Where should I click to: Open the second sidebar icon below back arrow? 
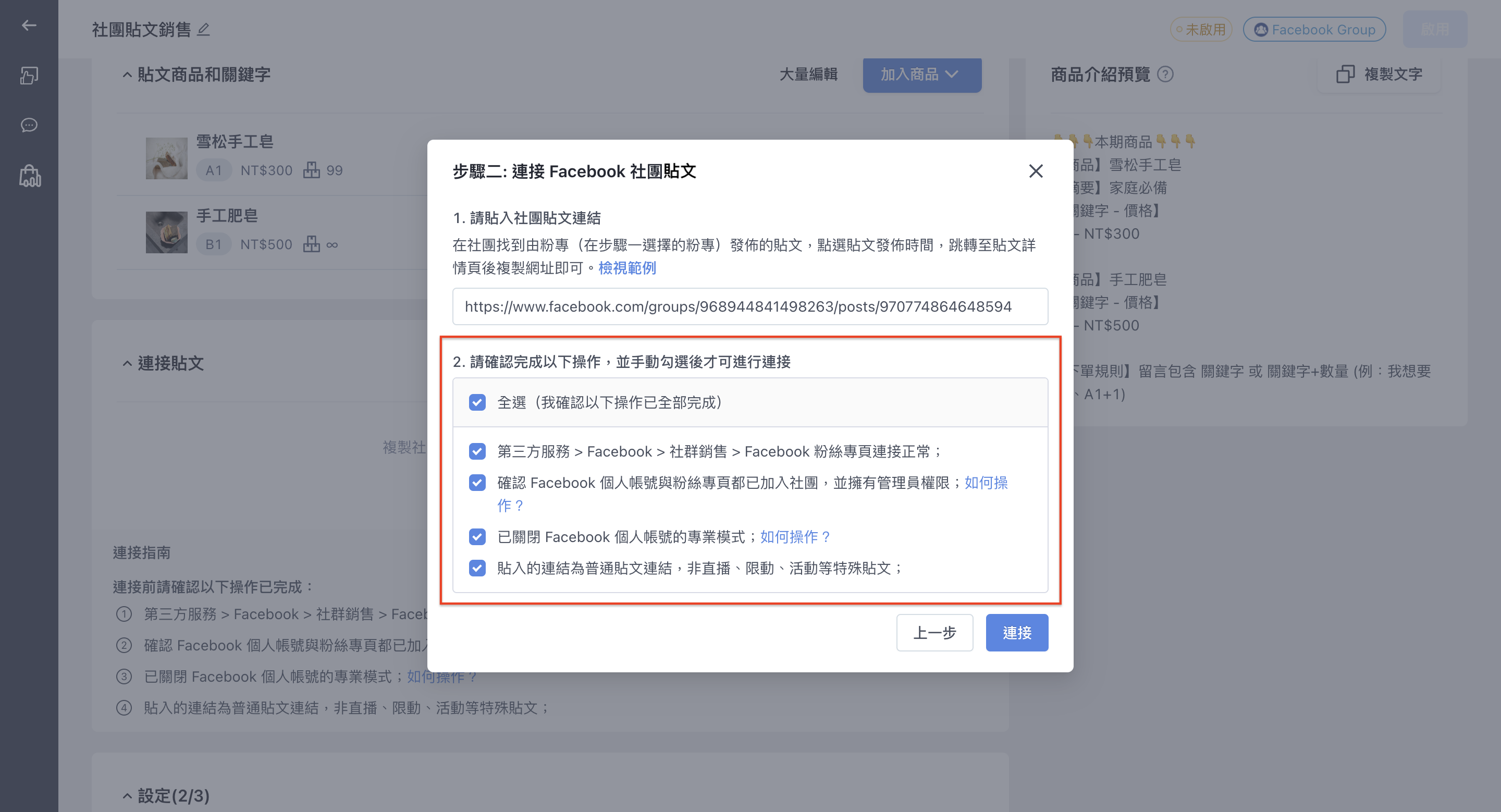pos(29,75)
